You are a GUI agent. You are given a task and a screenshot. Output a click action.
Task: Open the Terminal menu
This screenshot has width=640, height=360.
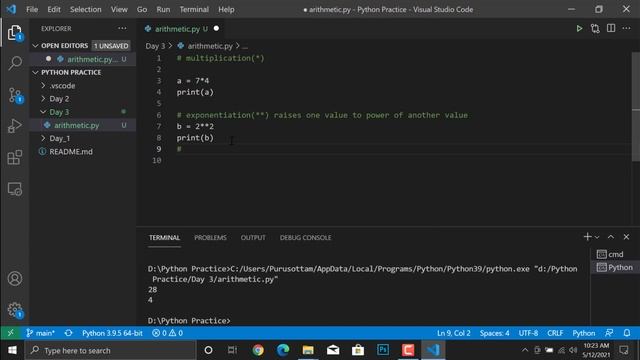(x=194, y=9)
